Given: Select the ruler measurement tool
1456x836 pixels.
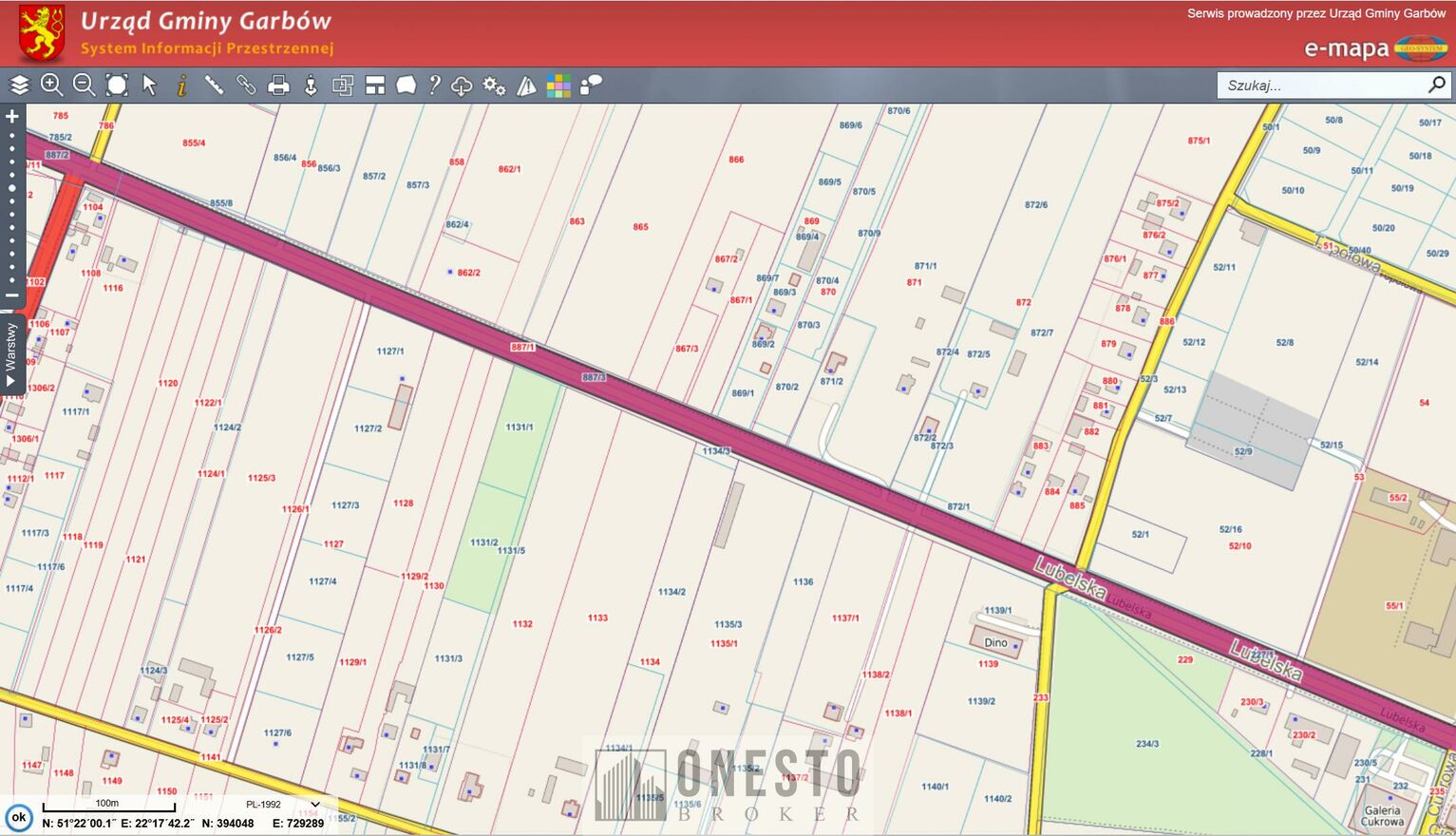Looking at the screenshot, I should 214,85.
